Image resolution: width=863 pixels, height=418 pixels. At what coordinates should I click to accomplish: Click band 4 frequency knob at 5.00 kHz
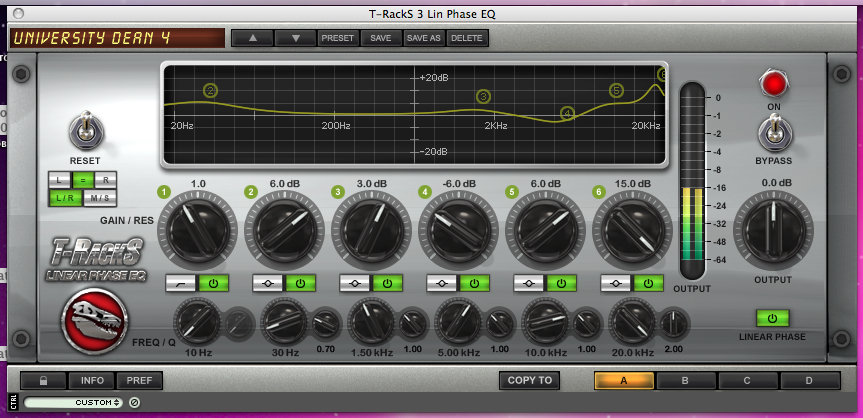pyautogui.click(x=458, y=321)
